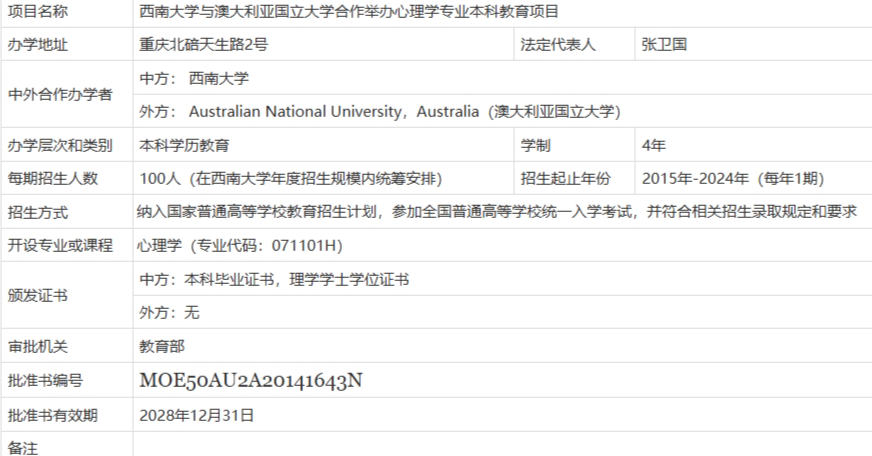Screen dimensions: 872x456
Task: Click the value 本科学历教育
Action: (x=184, y=146)
